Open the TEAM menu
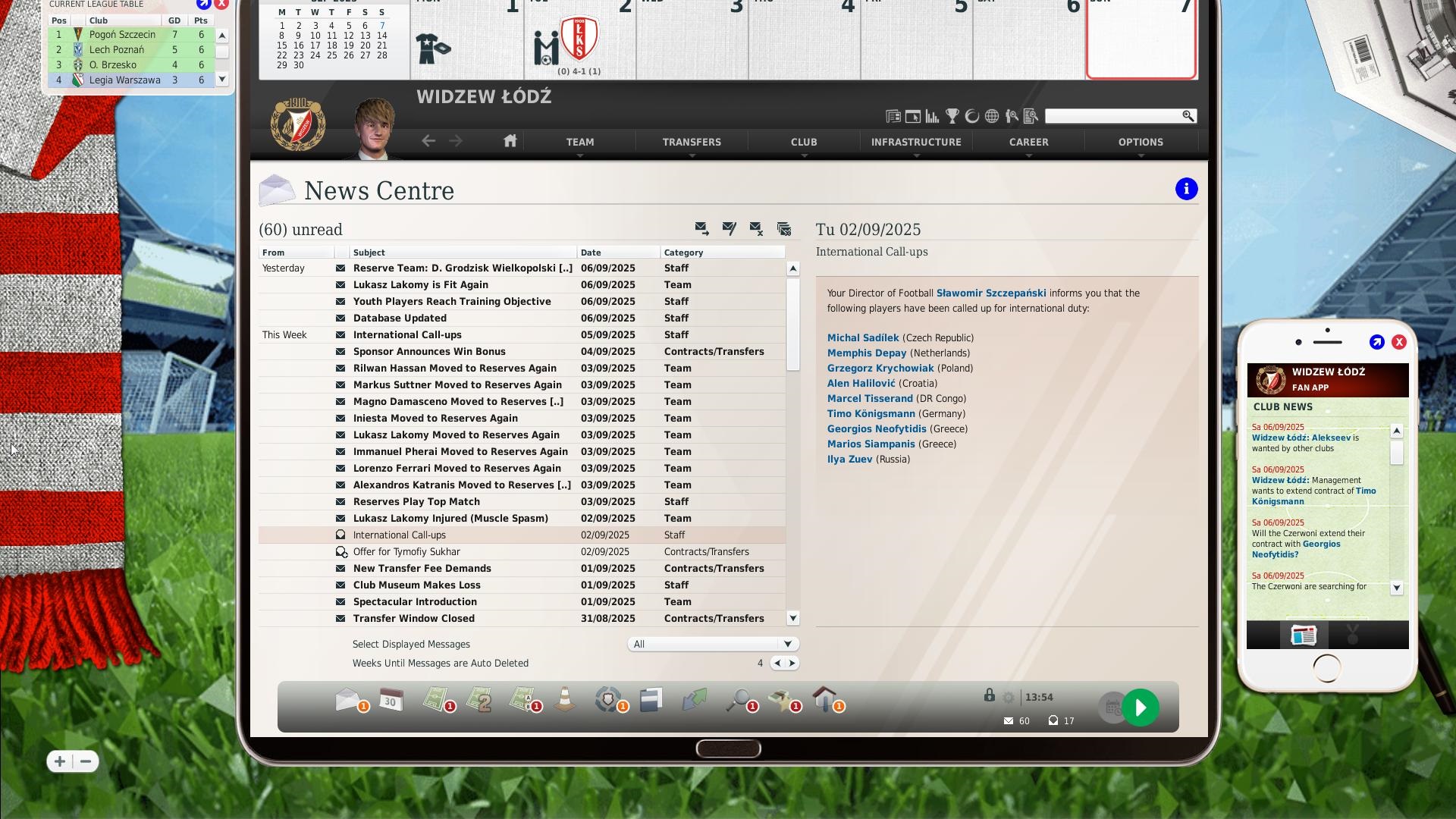 [579, 142]
